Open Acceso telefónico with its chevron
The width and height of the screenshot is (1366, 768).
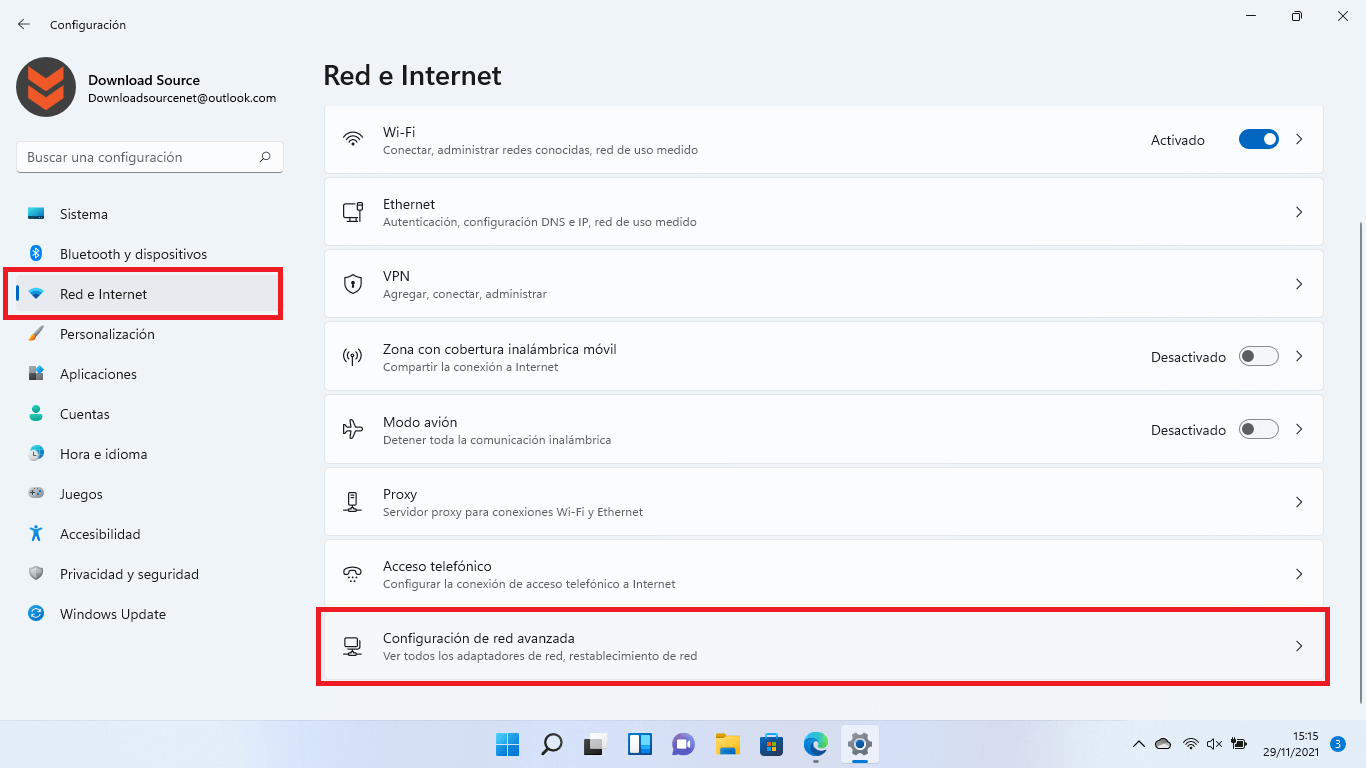click(x=1299, y=574)
